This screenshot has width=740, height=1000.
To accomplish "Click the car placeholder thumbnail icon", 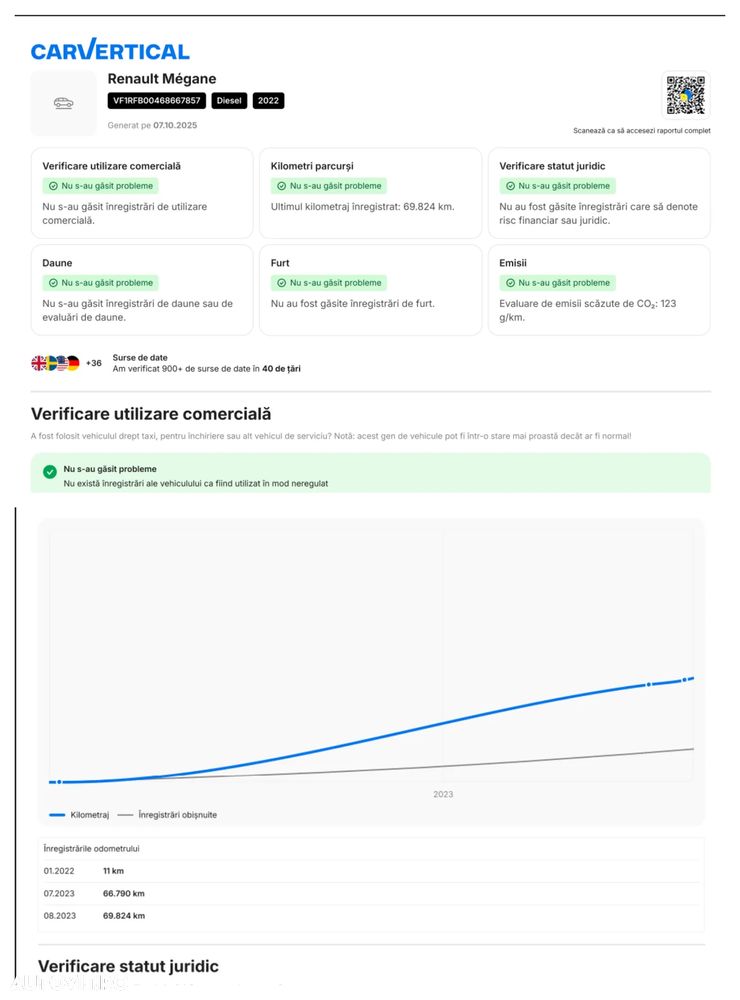I will (64, 103).
